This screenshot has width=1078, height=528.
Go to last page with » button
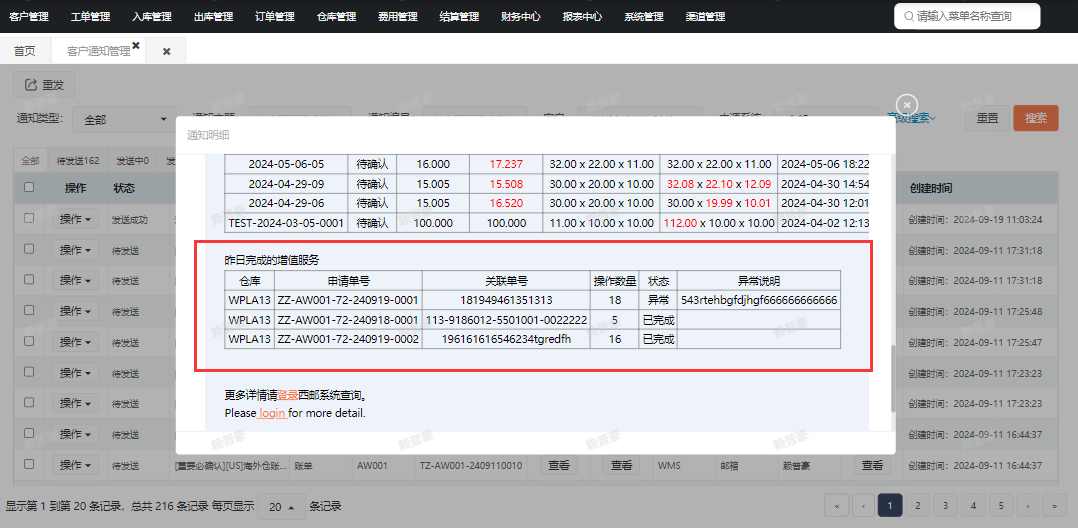pos(1054,505)
